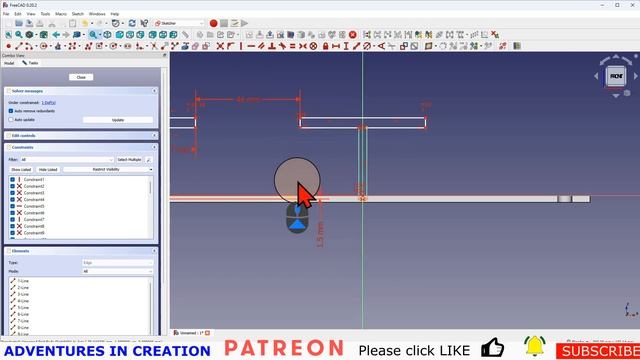Open the View menu
This screenshot has width=640, height=360.
(31, 14)
